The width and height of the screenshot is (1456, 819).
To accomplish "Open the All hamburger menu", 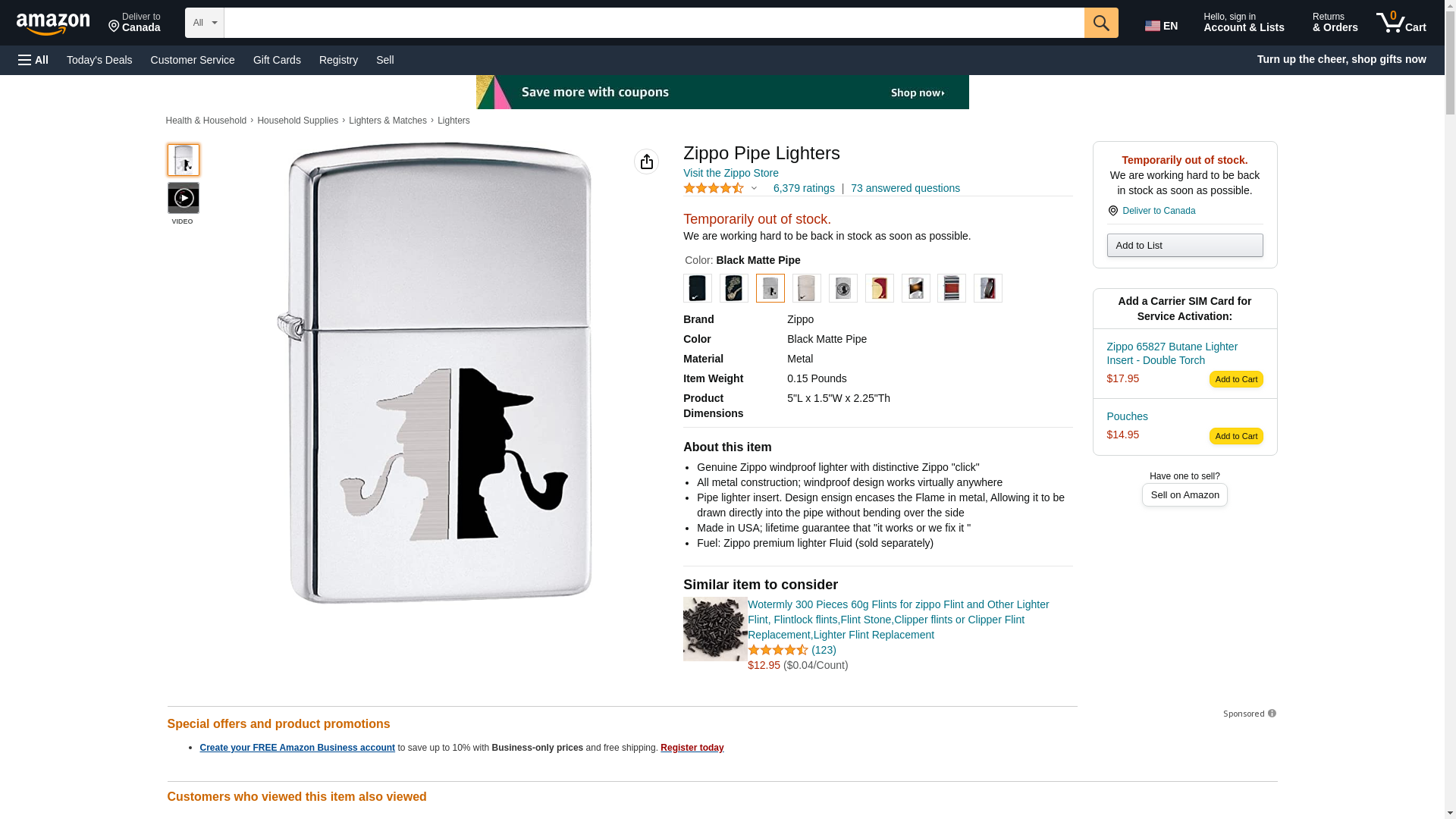I will tap(33, 60).
